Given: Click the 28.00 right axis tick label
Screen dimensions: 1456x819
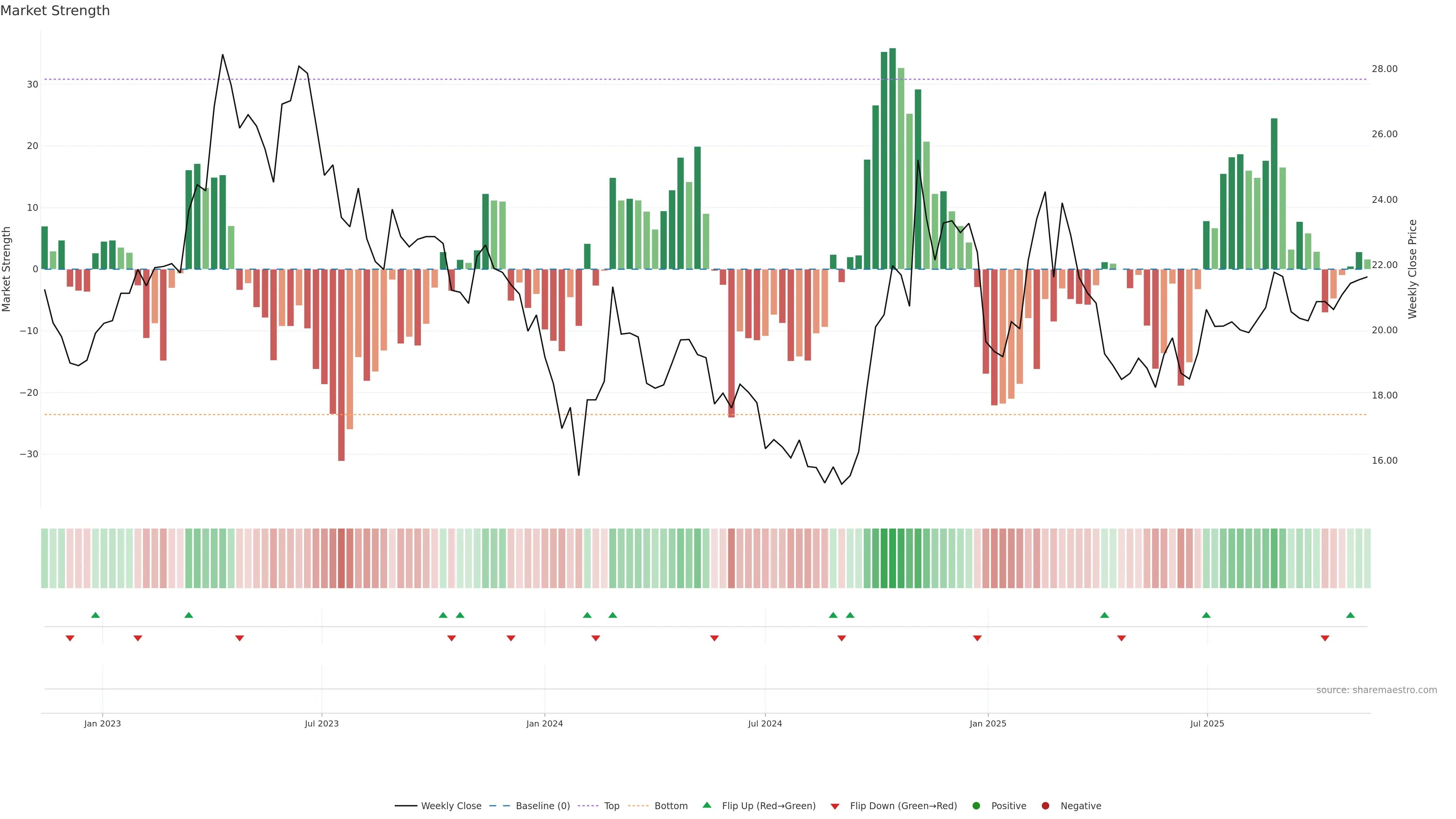Looking at the screenshot, I should (1384, 69).
